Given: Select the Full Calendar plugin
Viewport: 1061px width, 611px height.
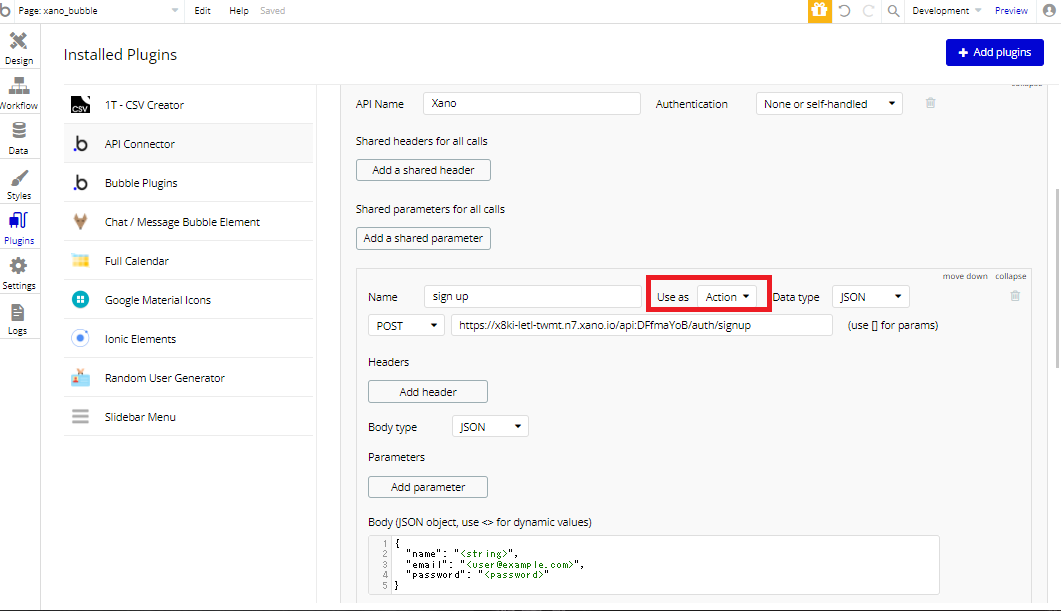Looking at the screenshot, I should (x=189, y=261).
